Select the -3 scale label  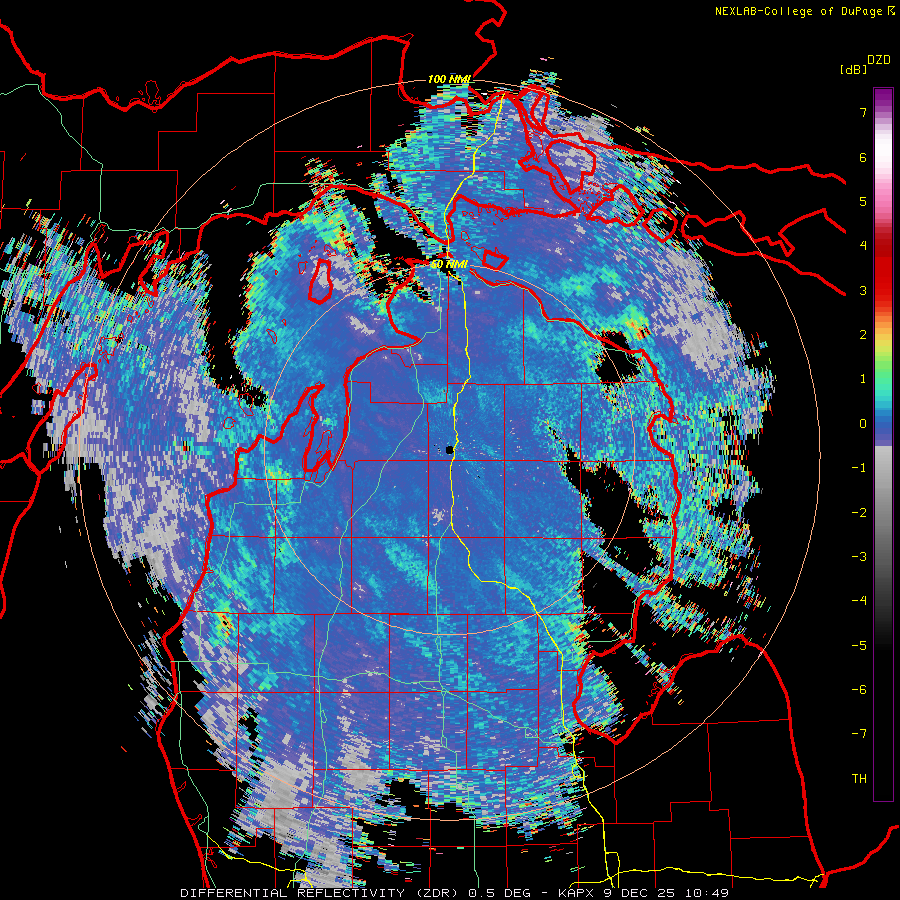click(x=859, y=557)
